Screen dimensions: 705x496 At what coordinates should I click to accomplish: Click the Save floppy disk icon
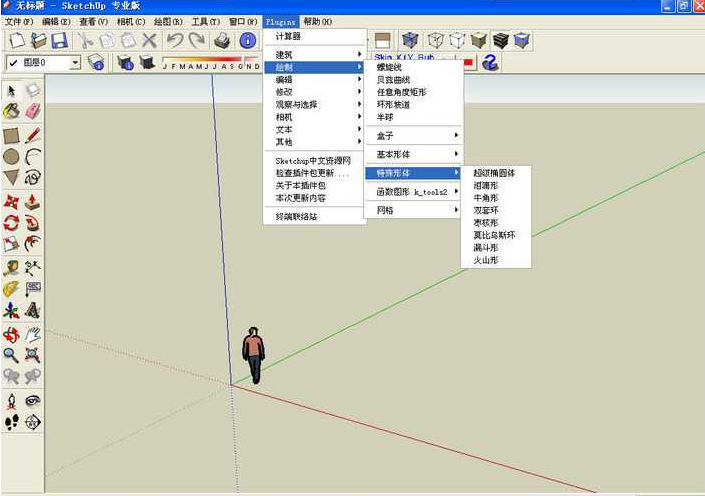59,40
